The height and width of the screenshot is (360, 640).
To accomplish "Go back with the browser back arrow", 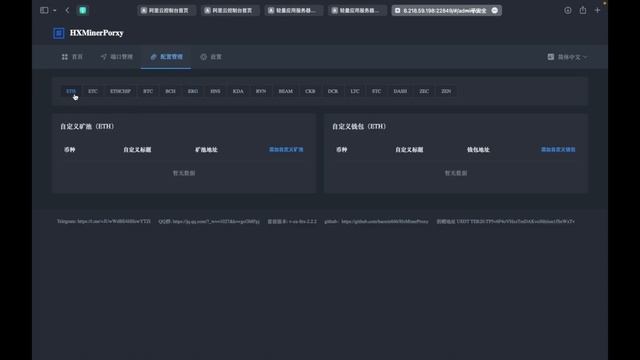I will [x=67, y=10].
